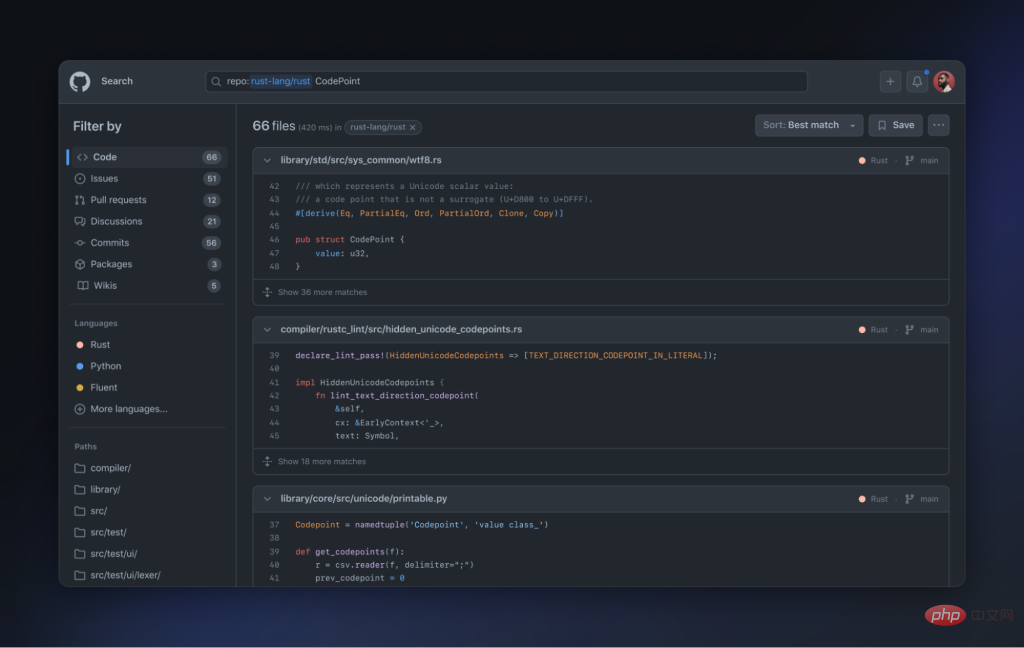The height and width of the screenshot is (648, 1024).
Task: Click 'def get_codepoints(f):' code line
Action: click(x=349, y=552)
